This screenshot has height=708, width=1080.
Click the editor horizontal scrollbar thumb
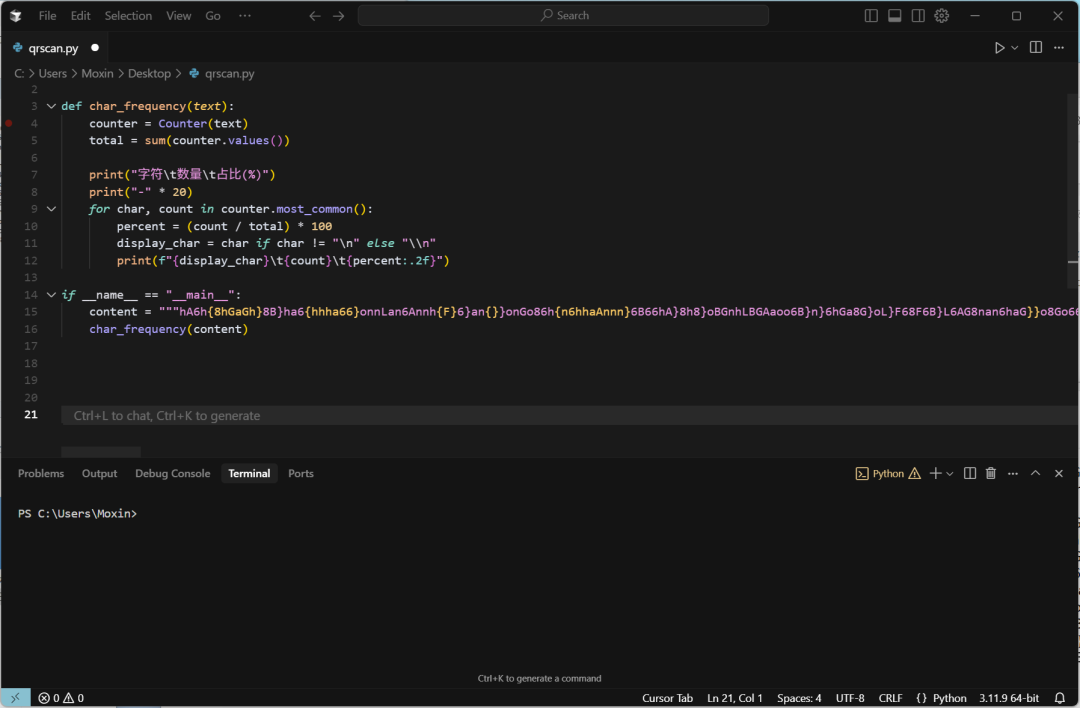[101, 452]
